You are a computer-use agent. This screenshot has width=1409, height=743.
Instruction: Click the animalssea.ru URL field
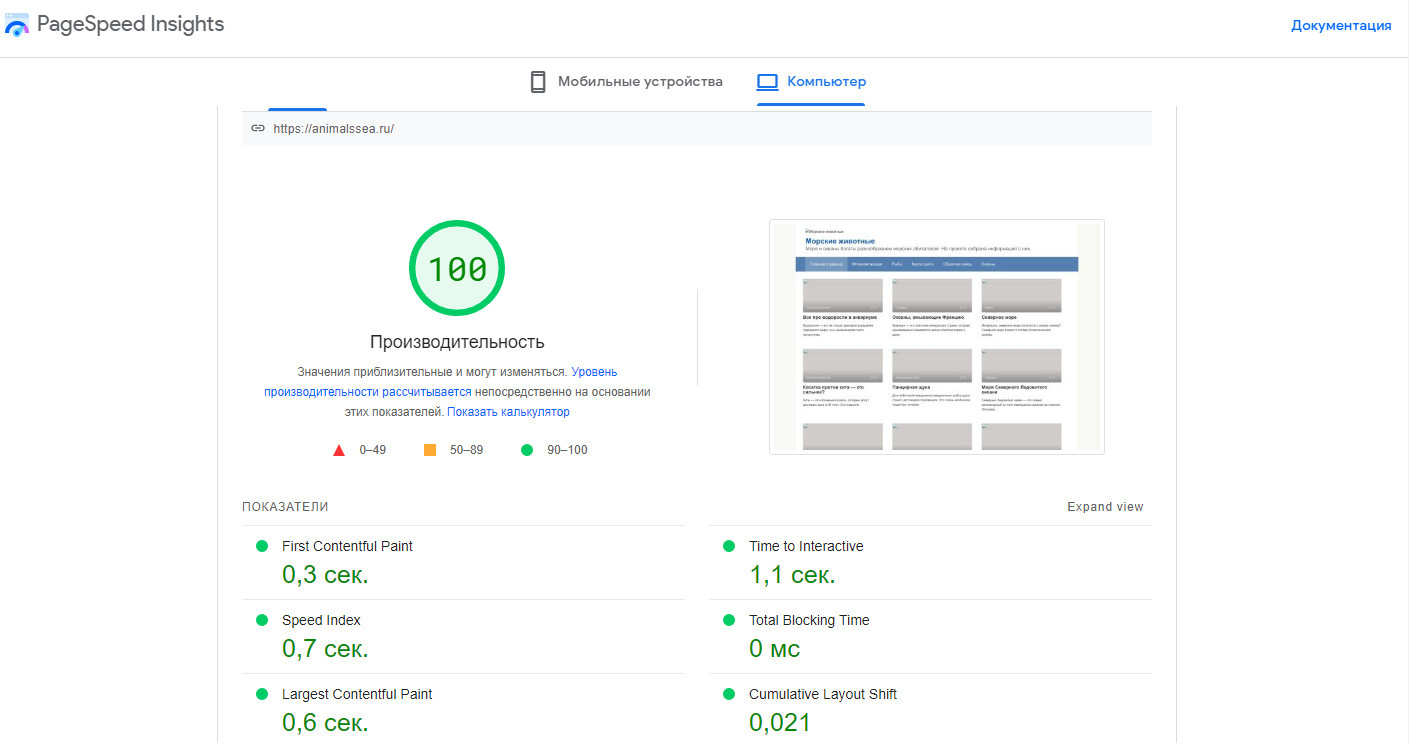[333, 128]
